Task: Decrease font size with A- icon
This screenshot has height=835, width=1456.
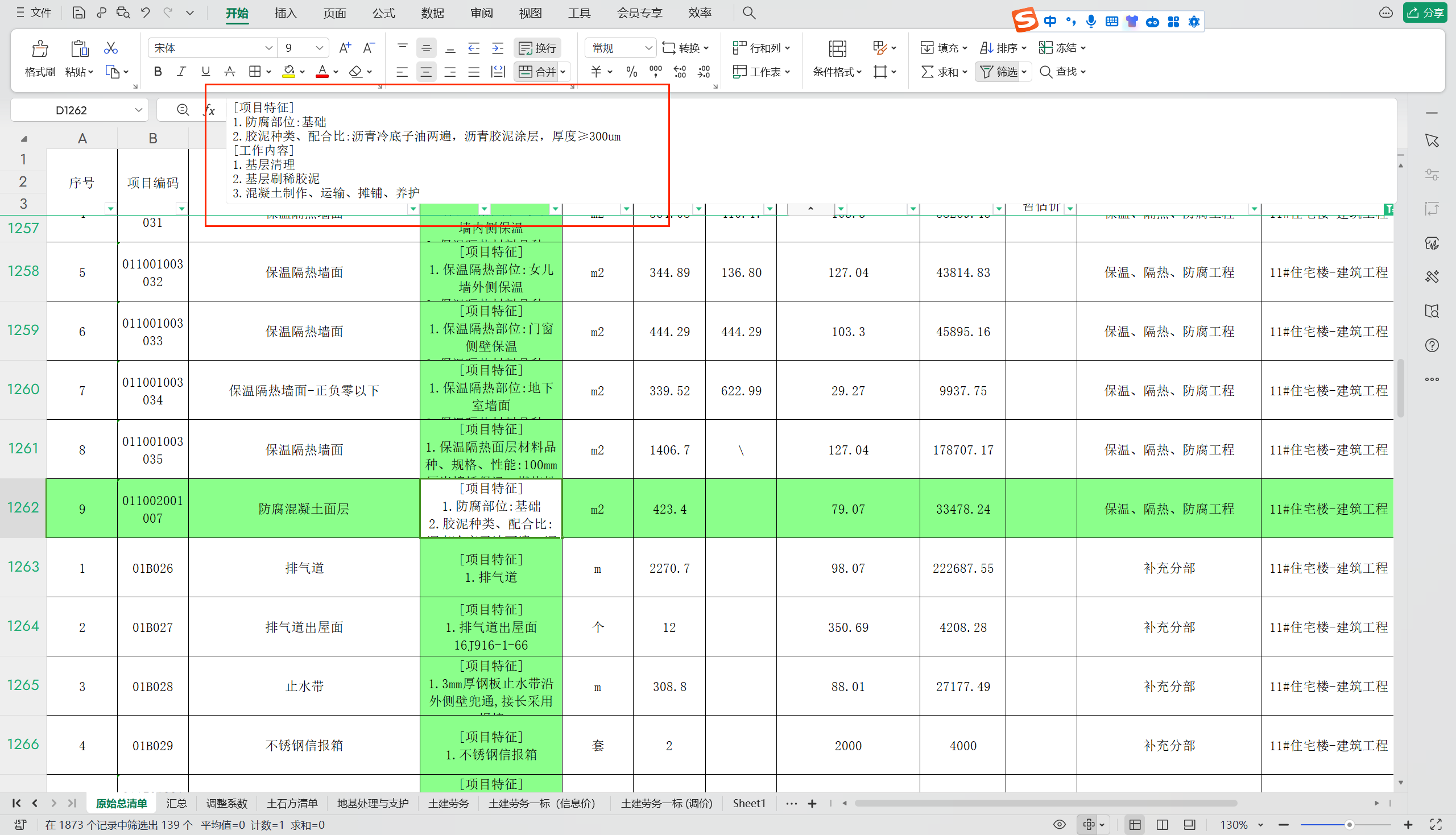Action: click(369, 48)
